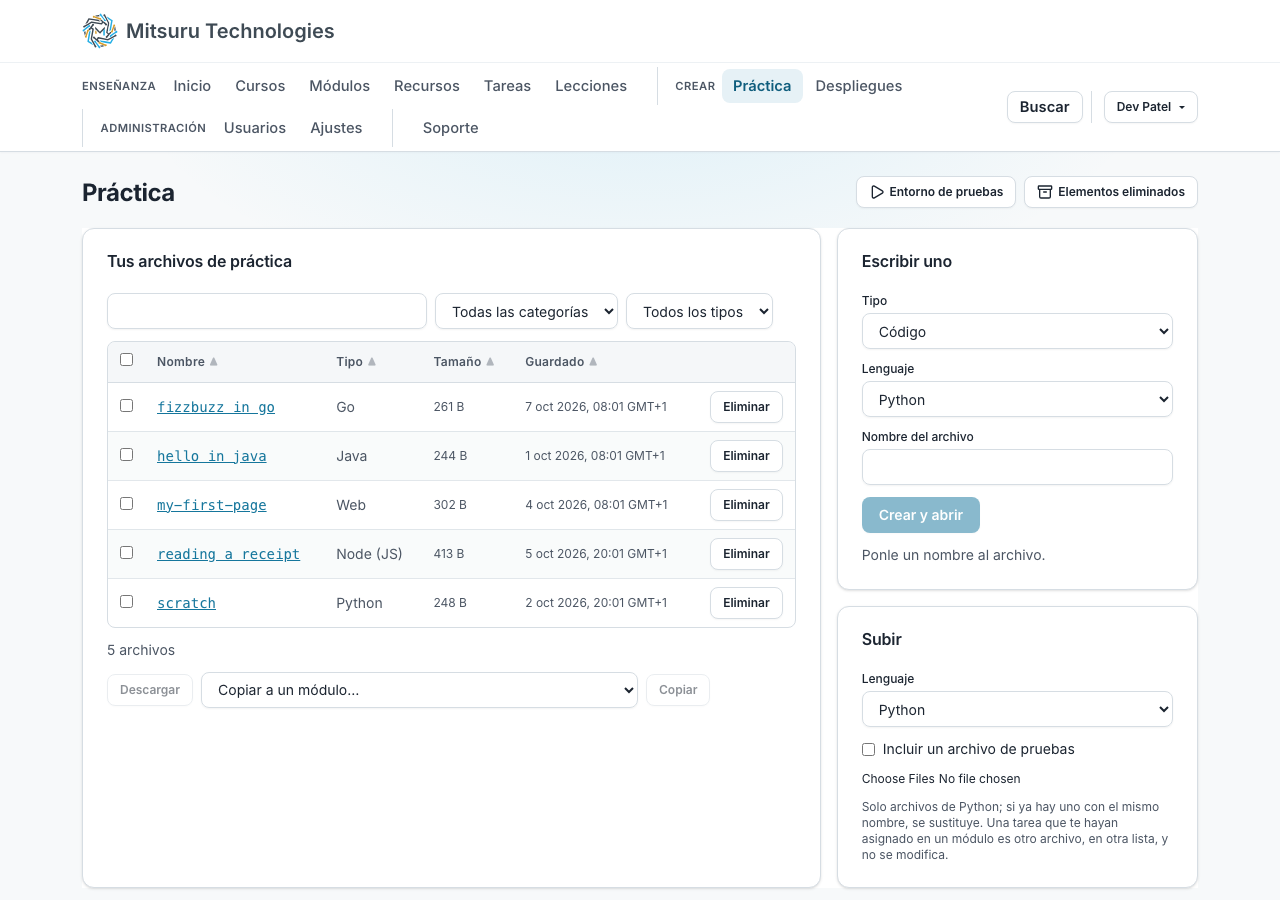1280x900 pixels.
Task: Click Eliminar for fizzbuzz_in_go
Action: (x=746, y=407)
